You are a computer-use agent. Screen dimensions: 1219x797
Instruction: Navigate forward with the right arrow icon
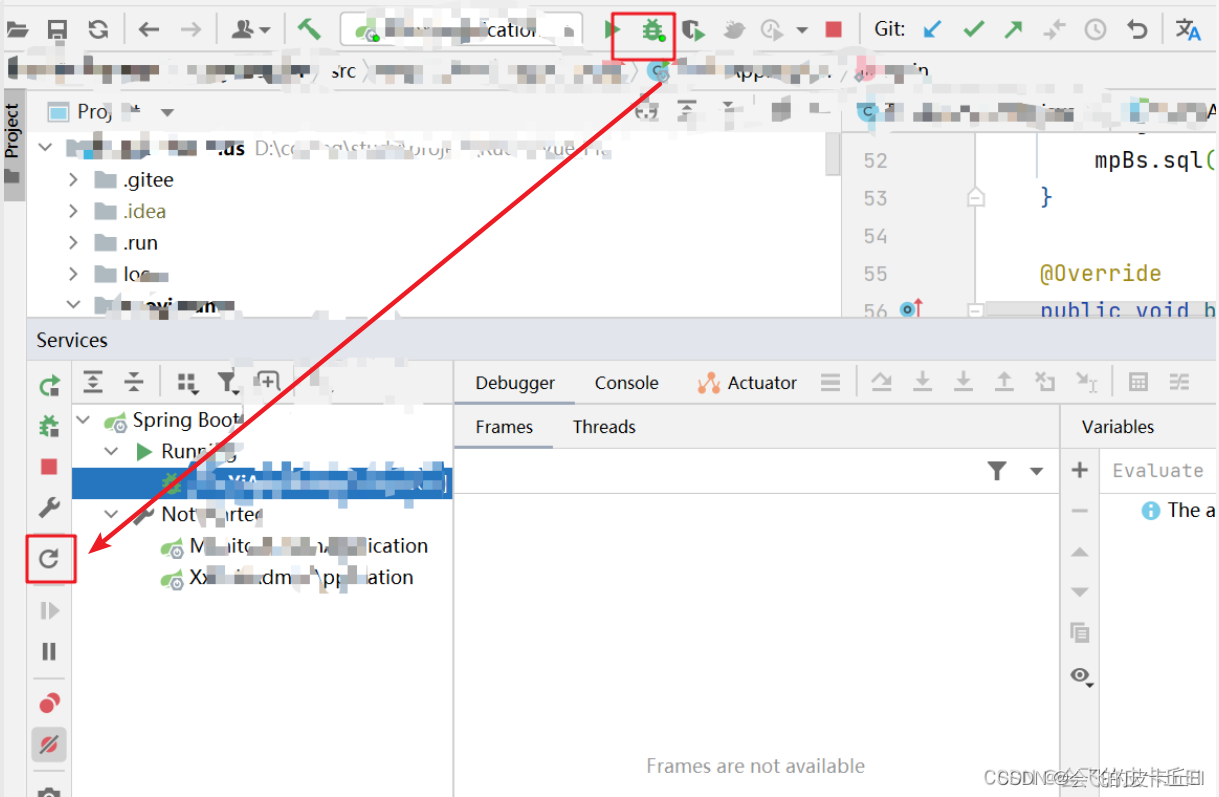coord(191,30)
